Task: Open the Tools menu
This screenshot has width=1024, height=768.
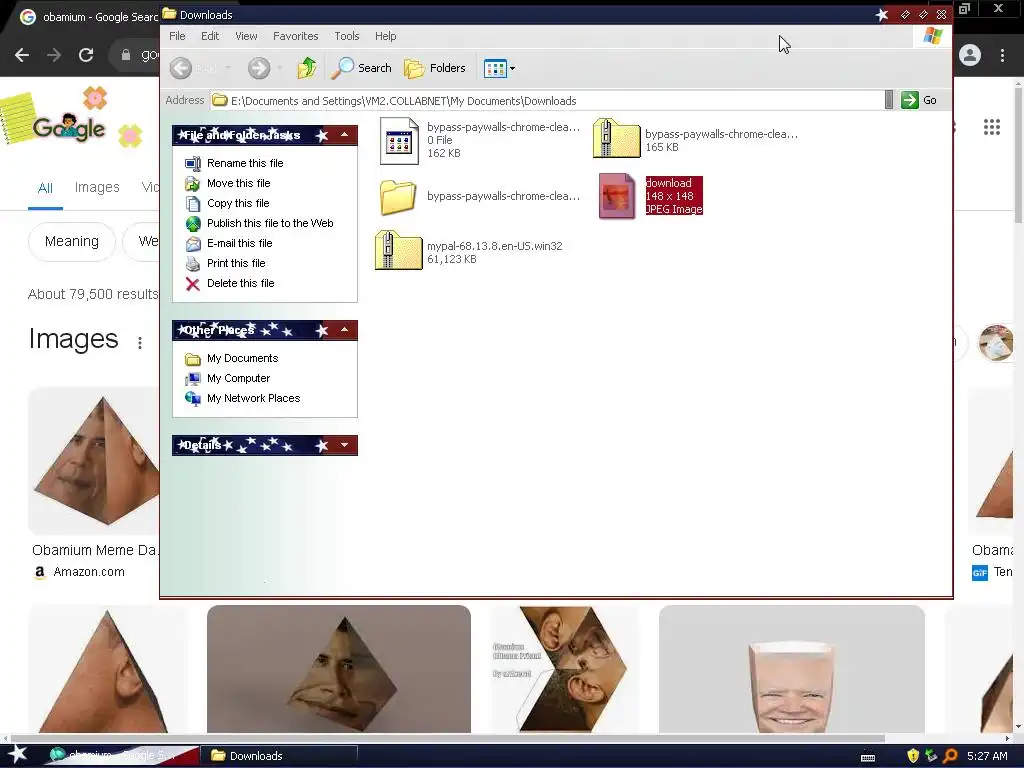Action: (347, 36)
